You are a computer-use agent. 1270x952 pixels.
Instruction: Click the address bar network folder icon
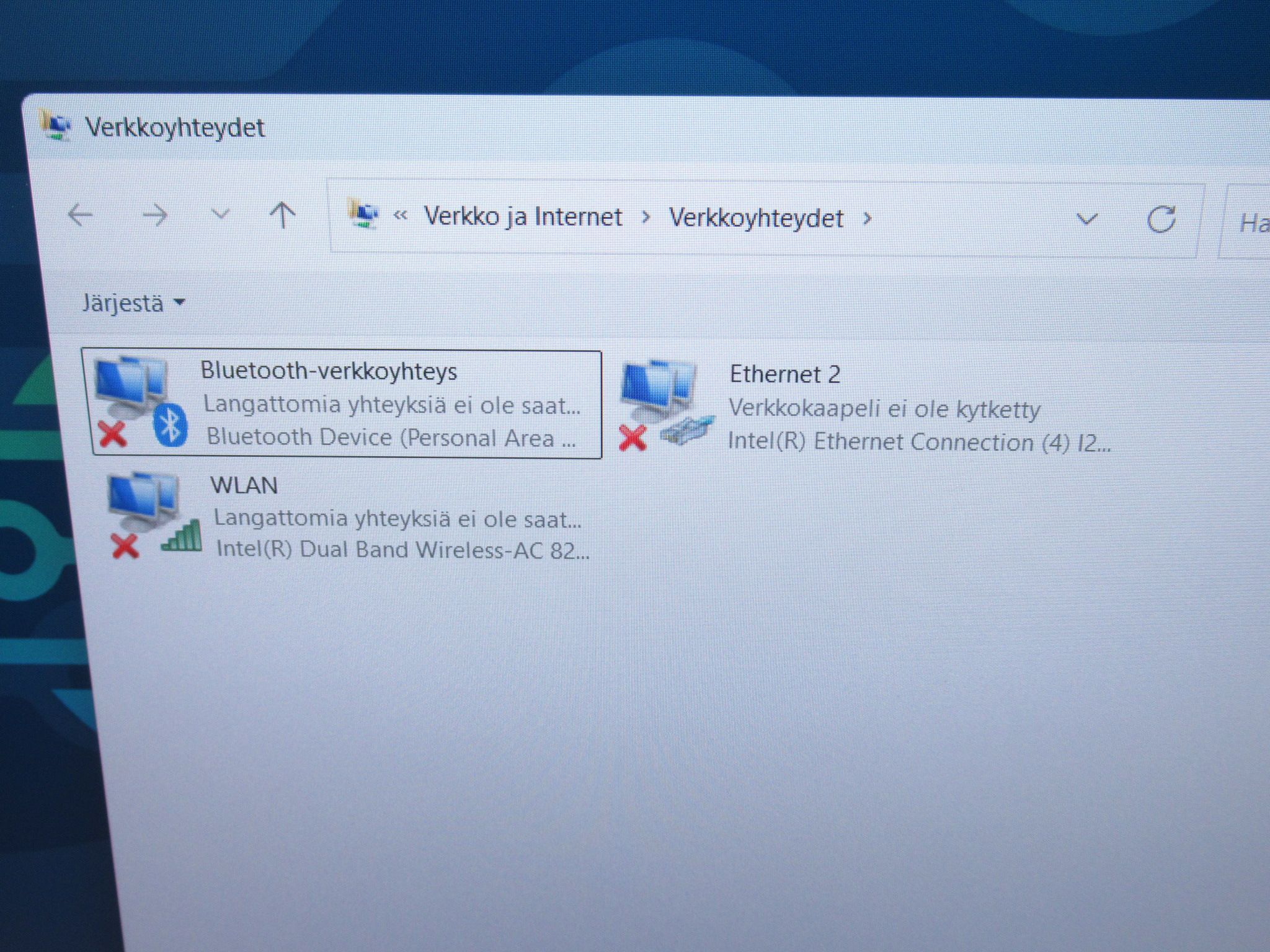coord(364,214)
